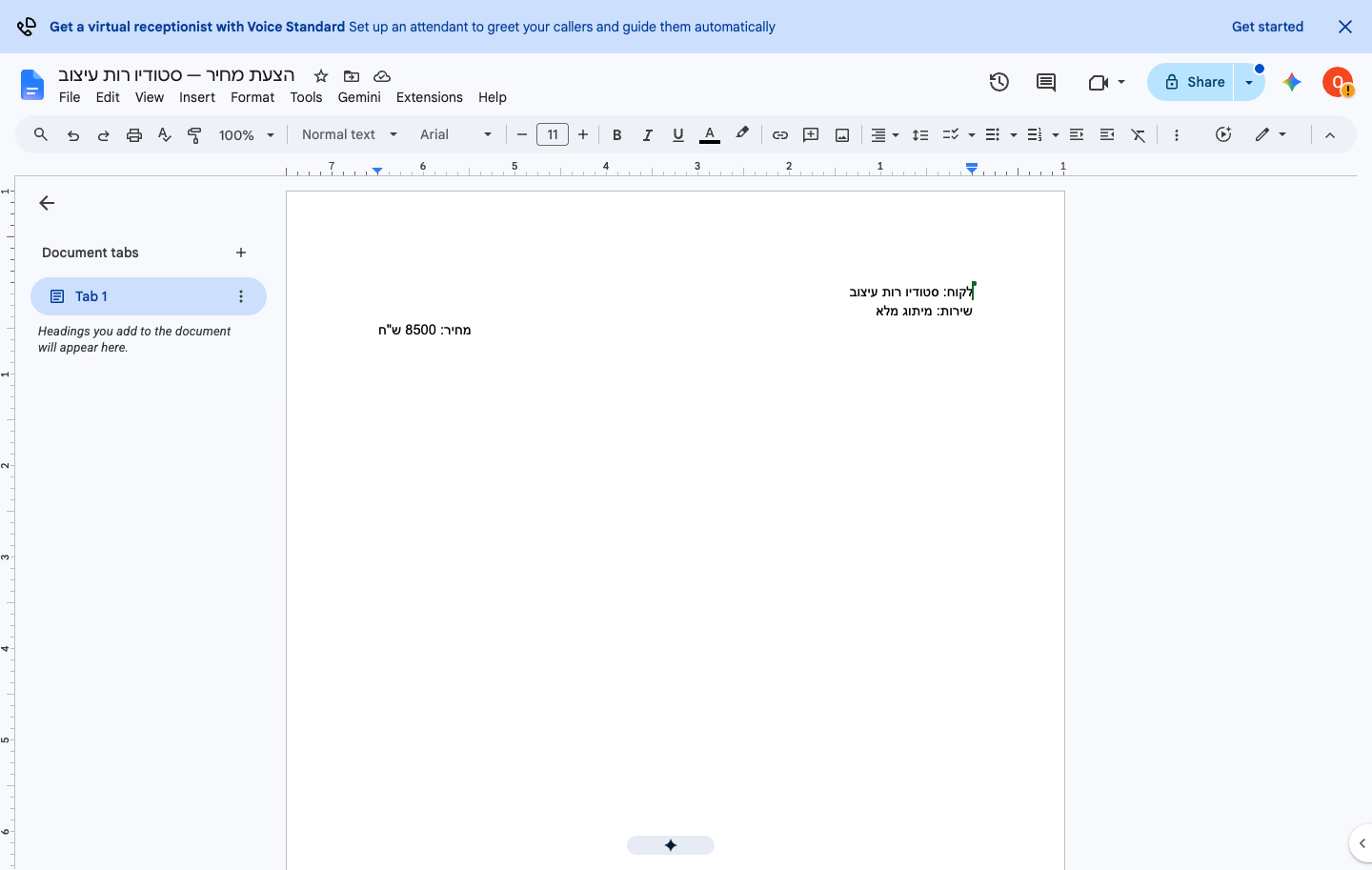Insert a checklist
1372x870 pixels.
click(x=951, y=135)
